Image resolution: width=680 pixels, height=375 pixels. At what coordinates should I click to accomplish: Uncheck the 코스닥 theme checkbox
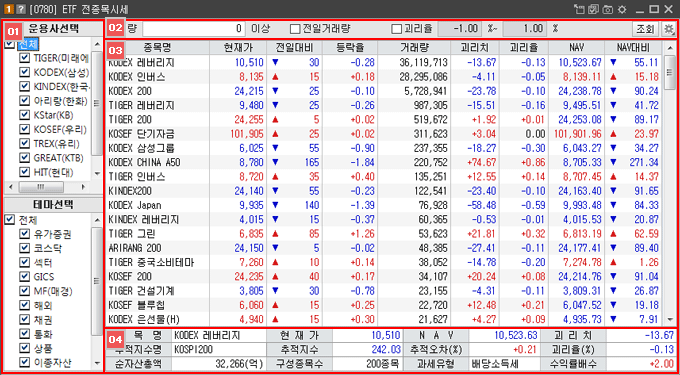25,249
